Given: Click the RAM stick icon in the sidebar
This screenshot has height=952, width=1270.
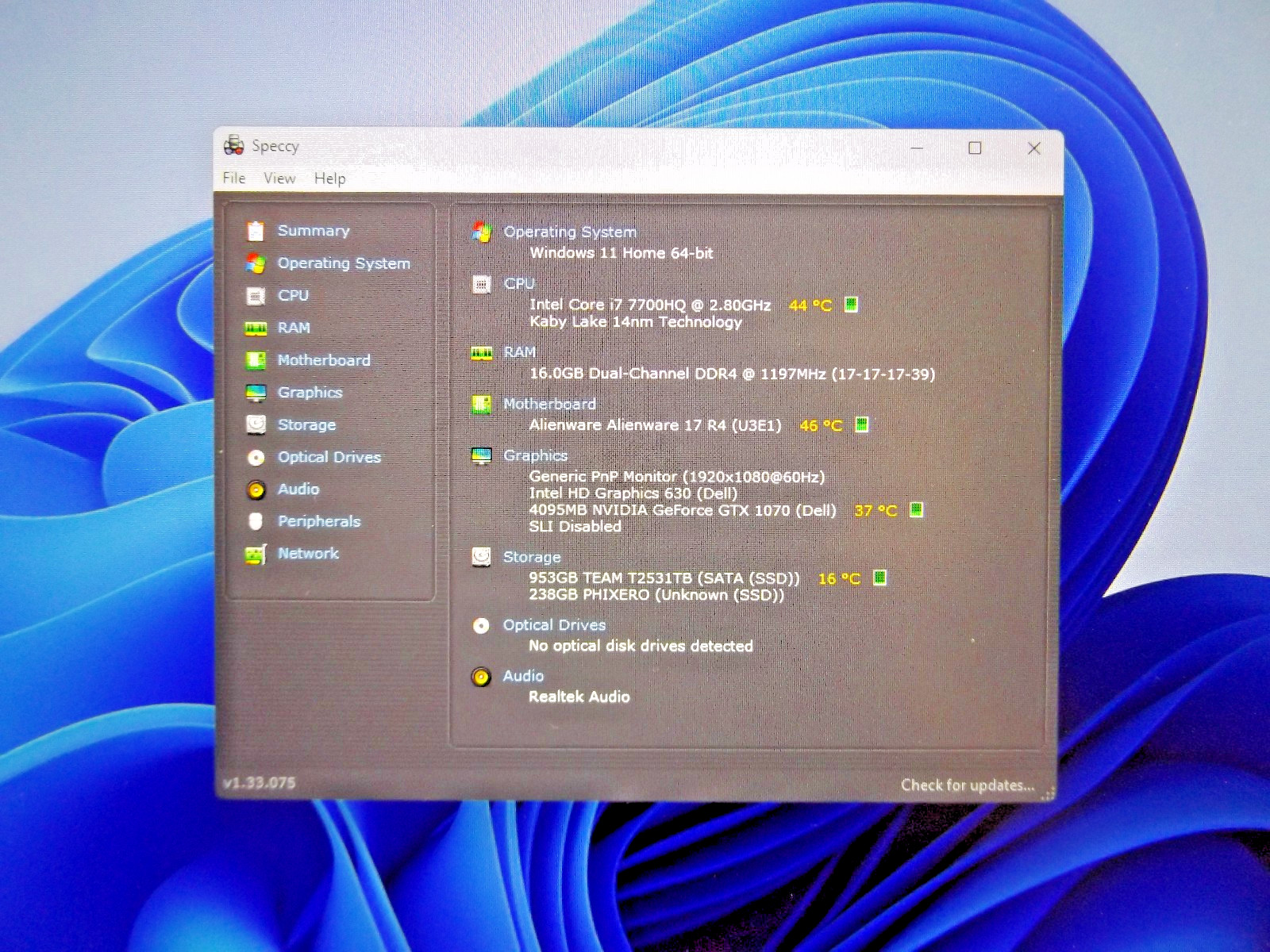Looking at the screenshot, I should pyautogui.click(x=256, y=328).
